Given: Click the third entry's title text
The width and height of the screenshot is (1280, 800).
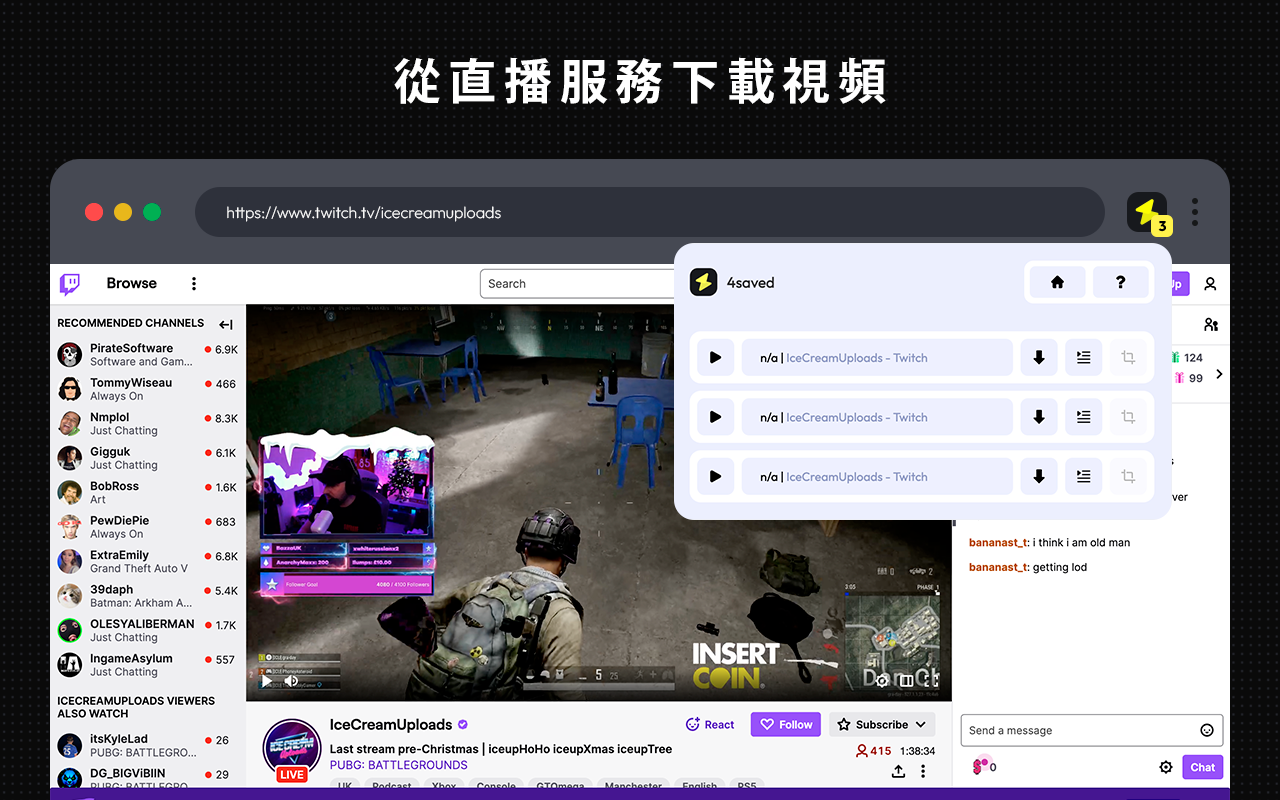Looking at the screenshot, I should pos(844,478).
